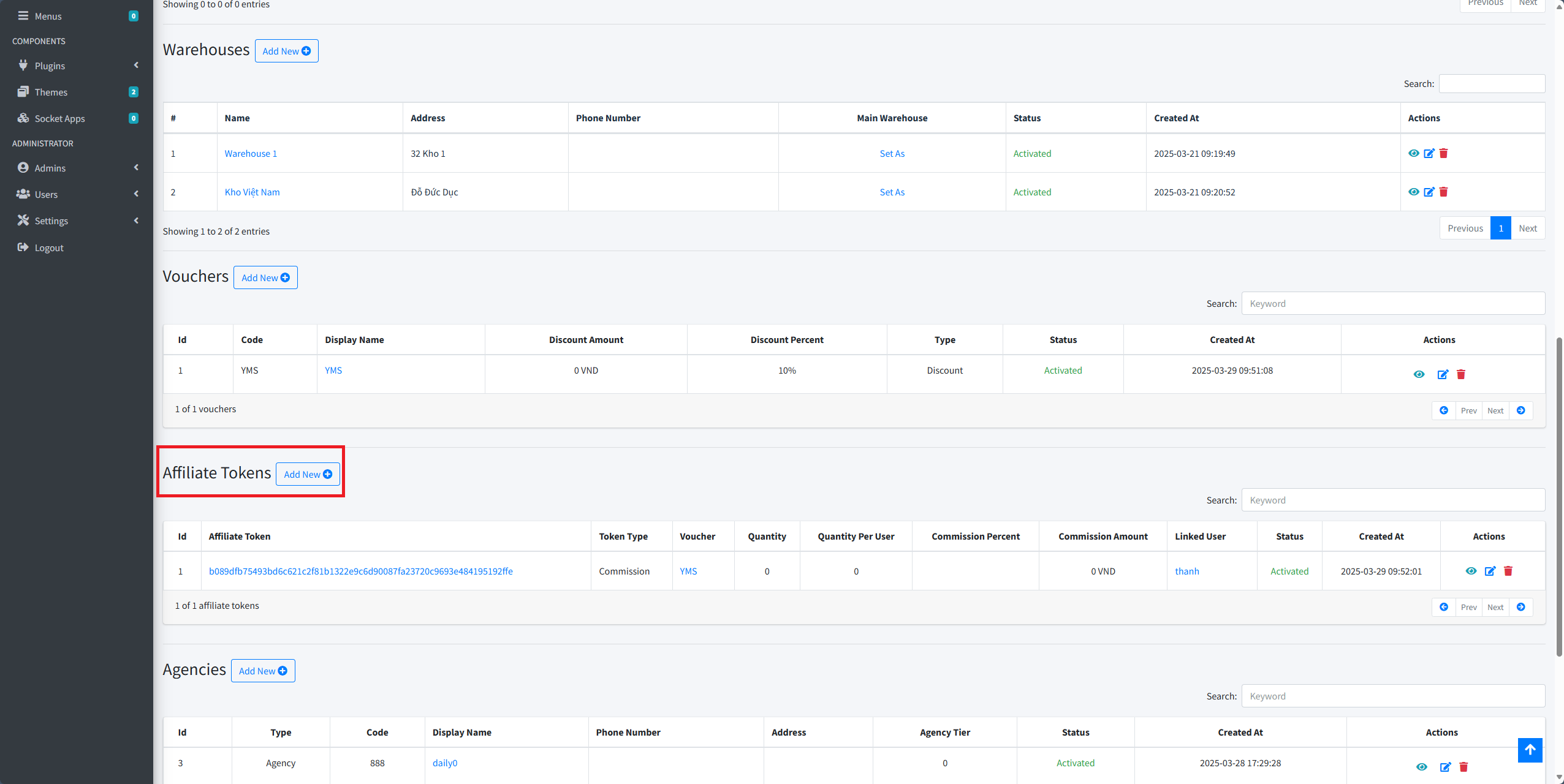Expand the Admins sidebar menu

pos(77,168)
